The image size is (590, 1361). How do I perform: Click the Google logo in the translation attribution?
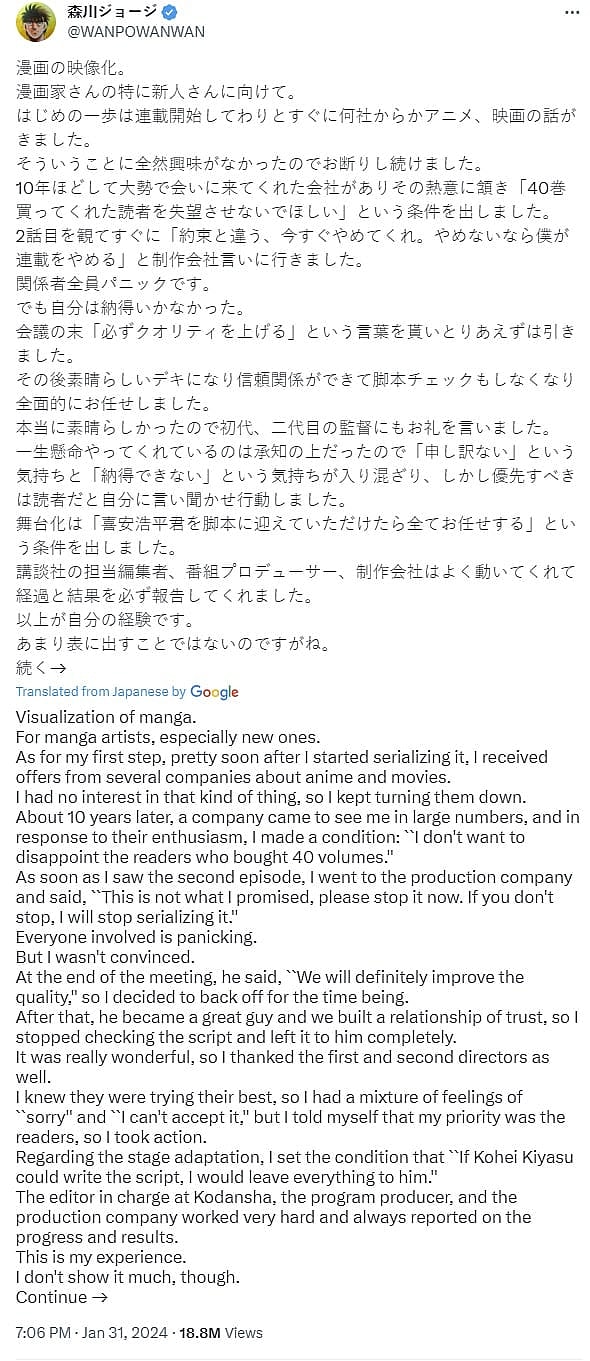(x=212, y=691)
